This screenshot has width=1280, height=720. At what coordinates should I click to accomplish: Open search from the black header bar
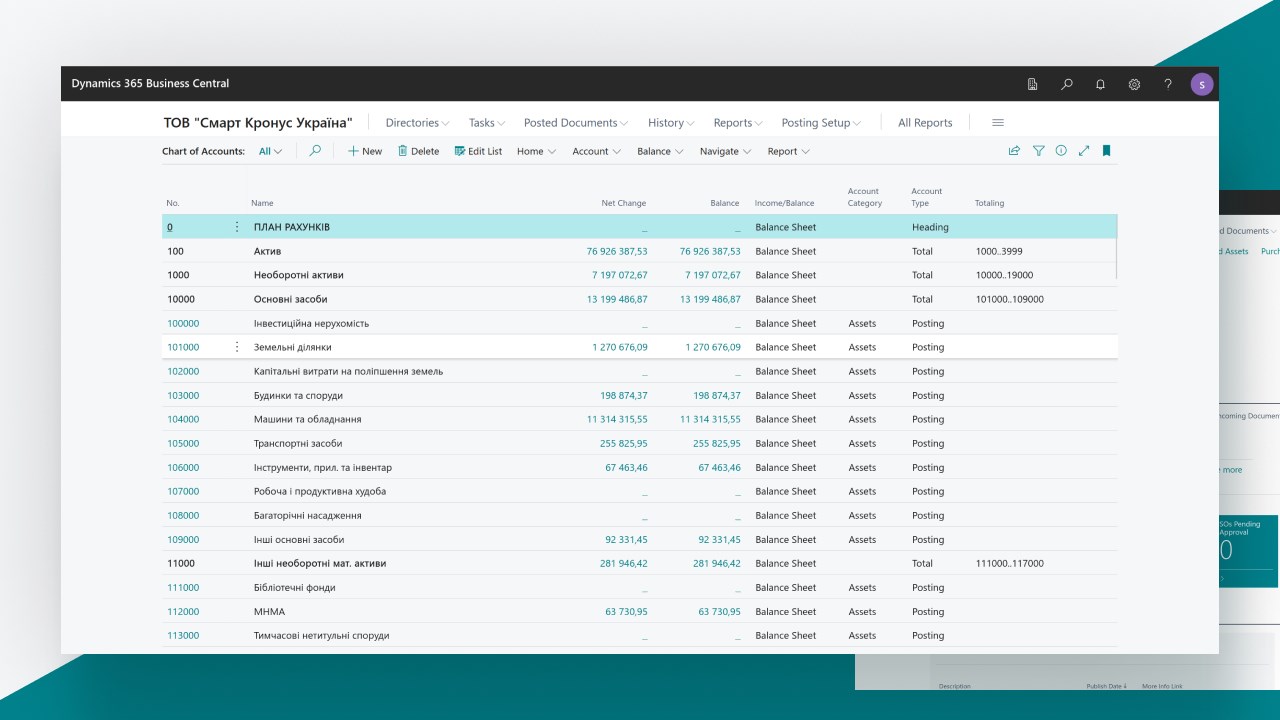coord(1067,84)
